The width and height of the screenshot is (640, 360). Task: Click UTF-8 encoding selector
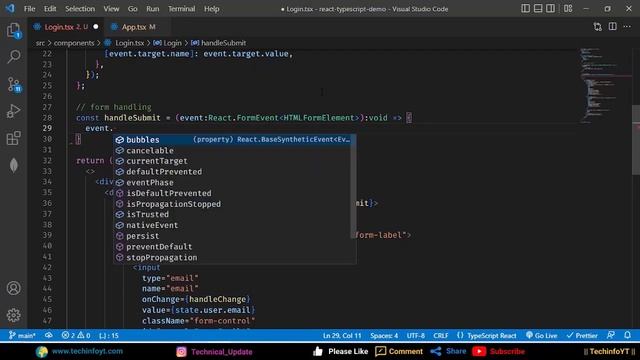pos(416,336)
